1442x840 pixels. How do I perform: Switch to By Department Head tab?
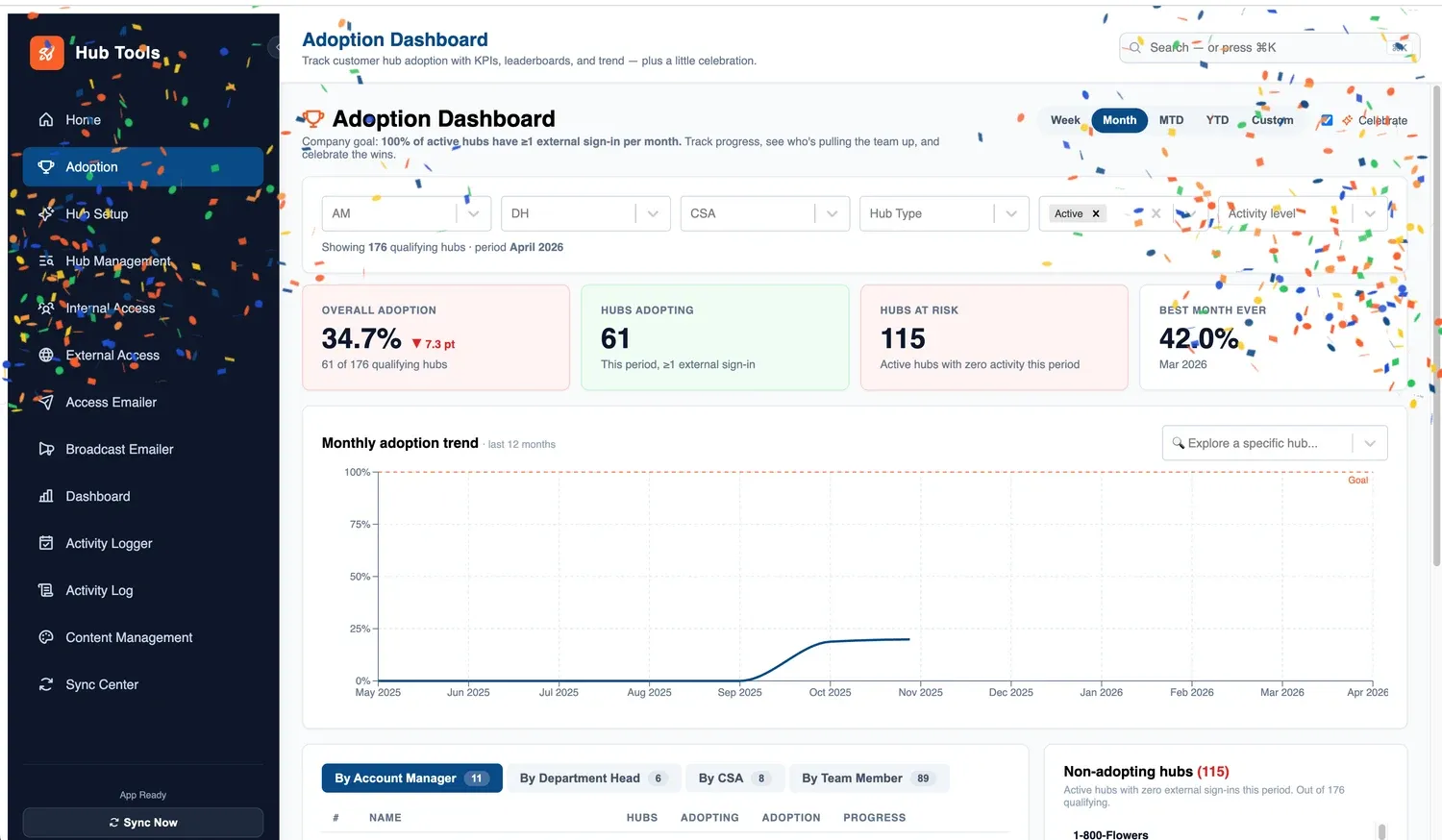pos(593,778)
